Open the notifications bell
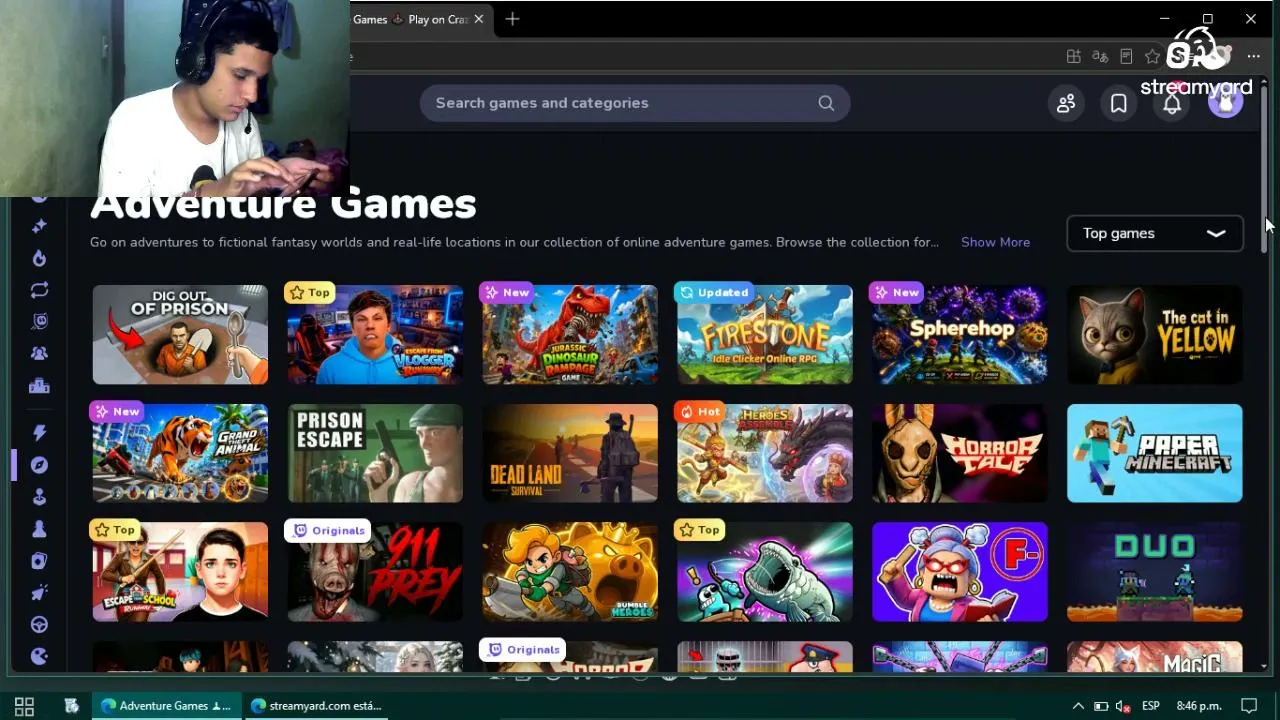 coord(1172,103)
